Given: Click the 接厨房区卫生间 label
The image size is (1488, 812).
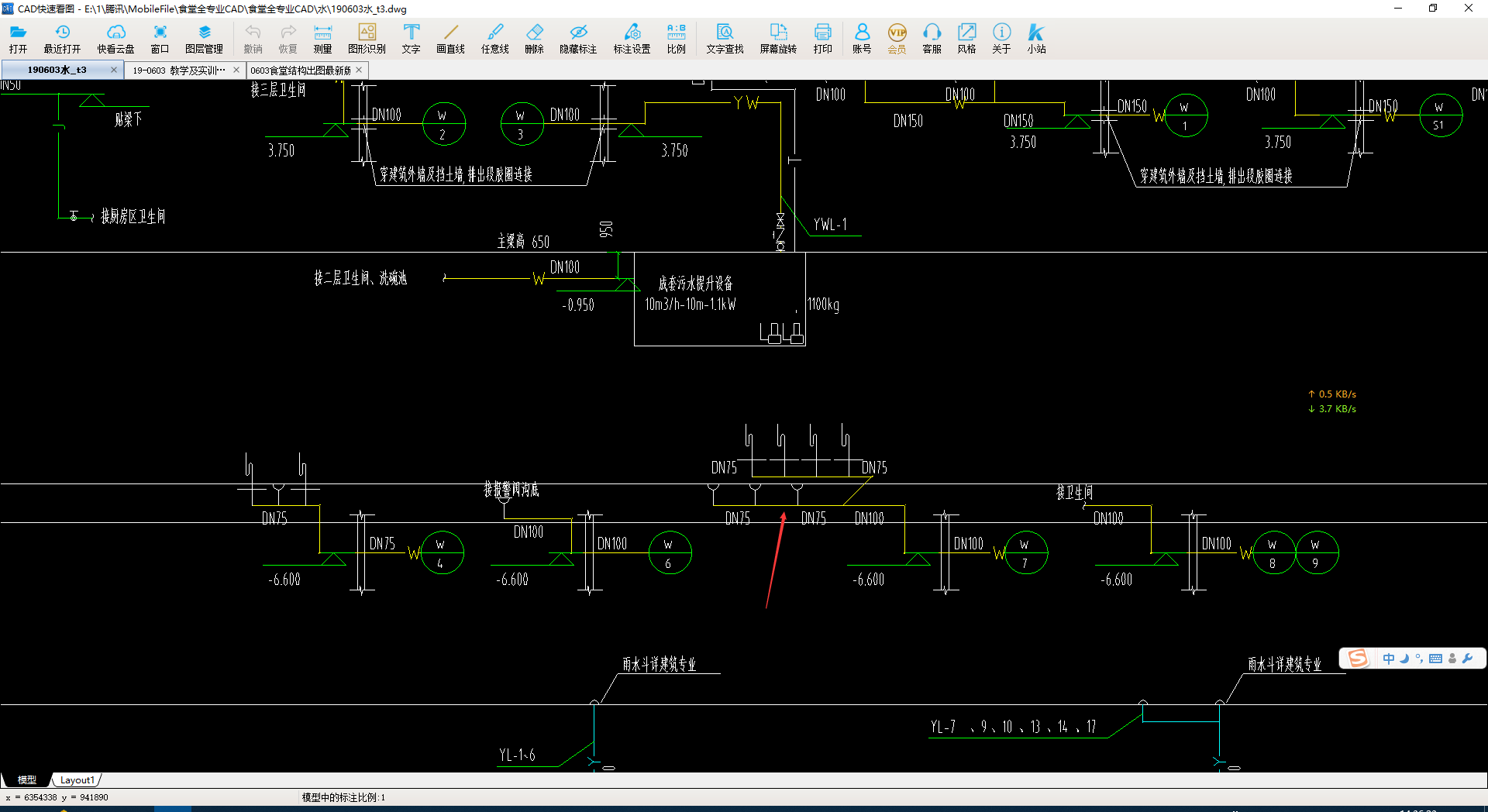Looking at the screenshot, I should pos(133,216).
